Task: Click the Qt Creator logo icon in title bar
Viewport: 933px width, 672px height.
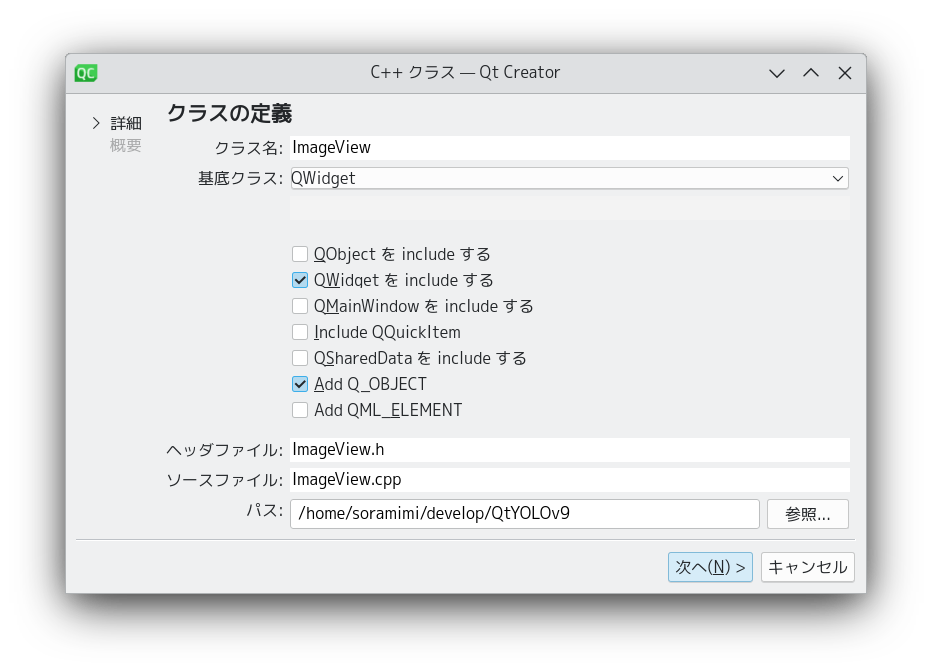Action: (x=86, y=73)
